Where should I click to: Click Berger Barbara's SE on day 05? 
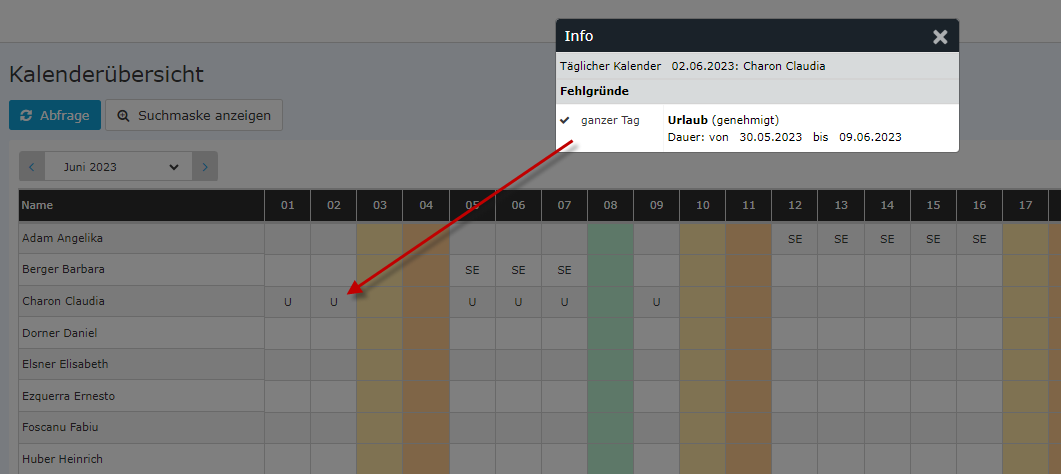pyautogui.click(x=472, y=270)
